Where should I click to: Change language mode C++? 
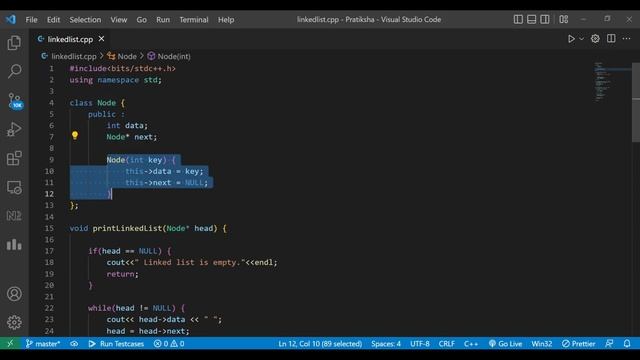pyautogui.click(x=471, y=344)
